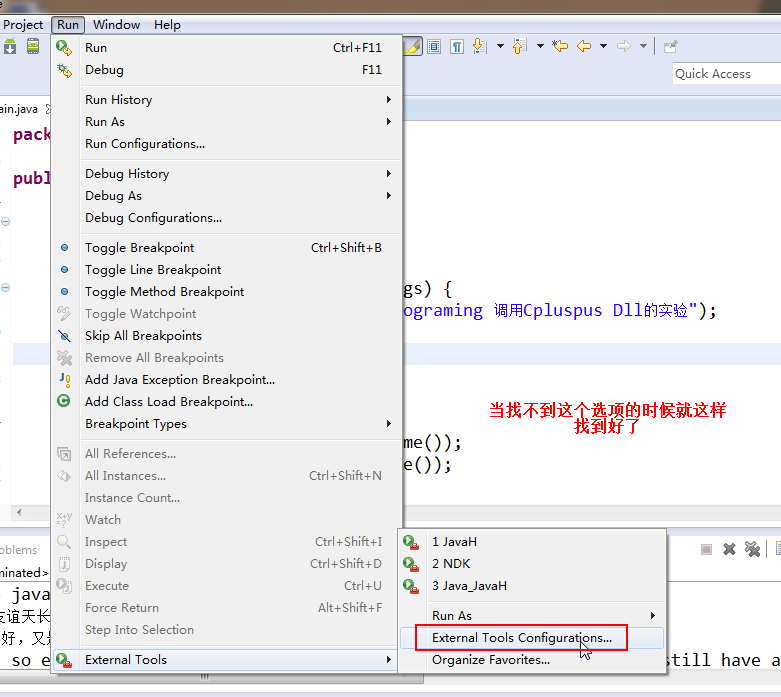The width and height of the screenshot is (781, 697).
Task: Choose Add Class Load Breakpoint...
Action: pyautogui.click(x=227, y=402)
